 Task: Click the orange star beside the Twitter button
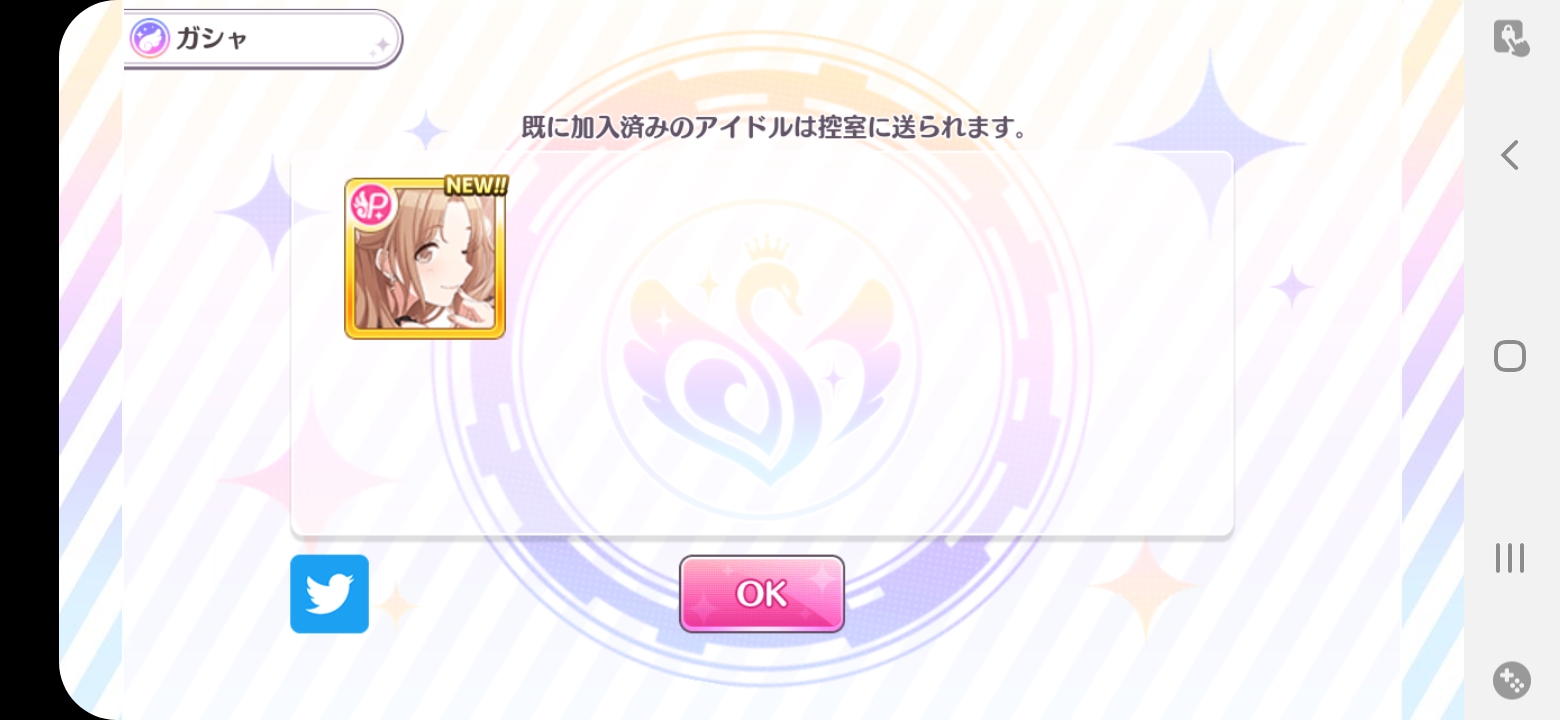[x=396, y=604]
